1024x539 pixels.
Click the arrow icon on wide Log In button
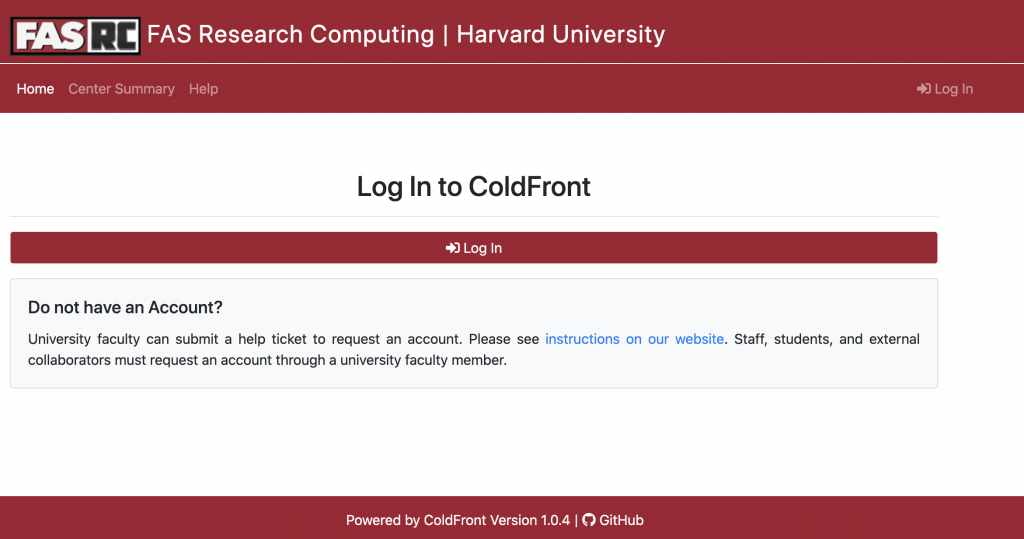click(453, 248)
